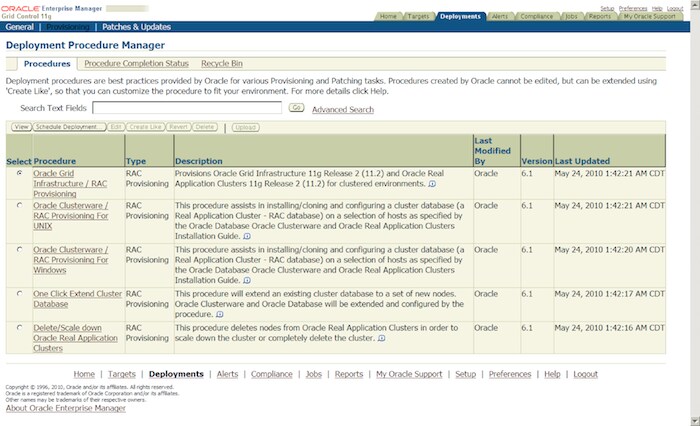Switch to the Alerts top tab
Image resolution: width=700 pixels, height=426 pixels.
500,16
